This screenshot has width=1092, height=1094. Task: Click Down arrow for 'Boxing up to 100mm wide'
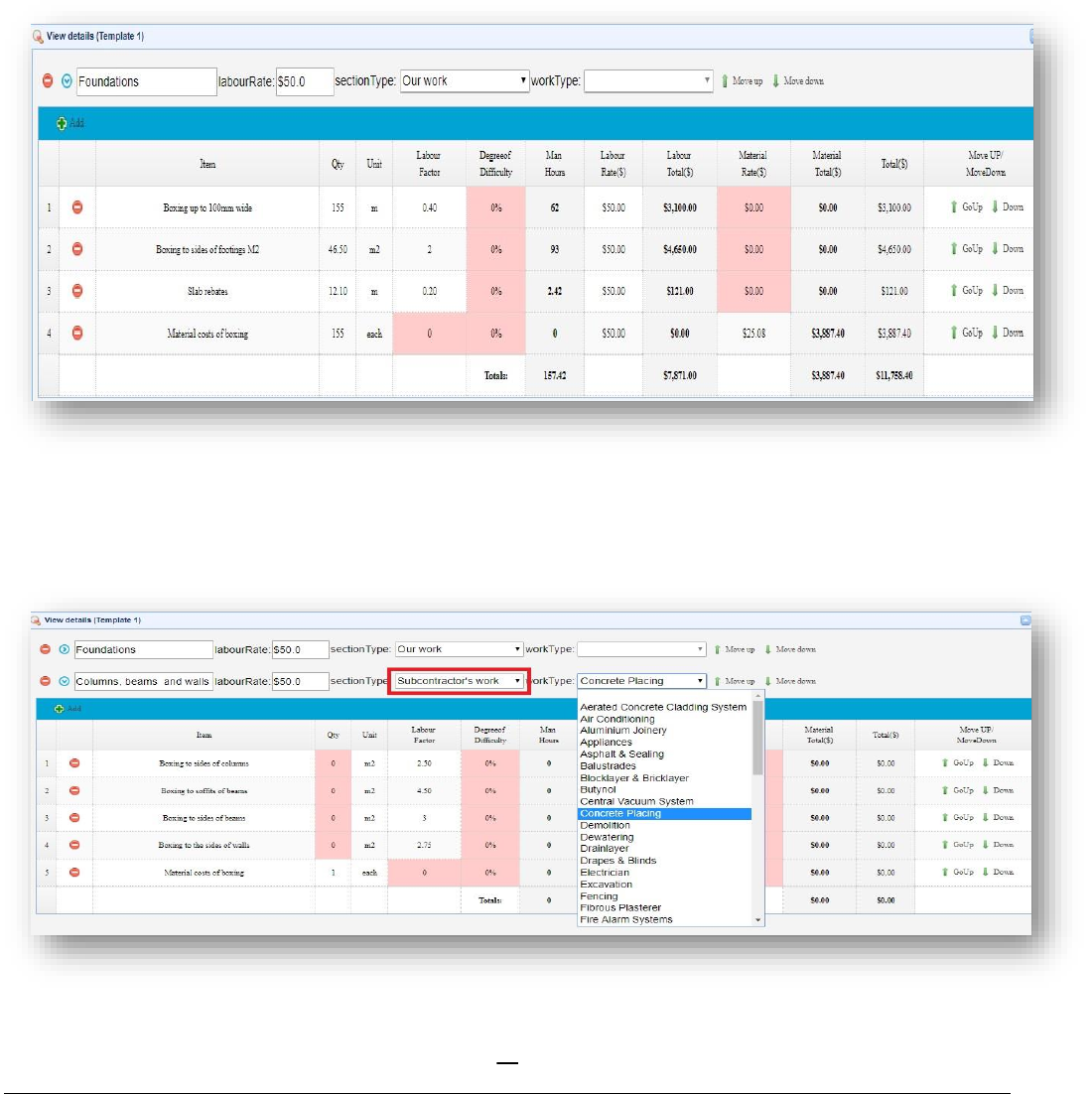[x=1008, y=207]
